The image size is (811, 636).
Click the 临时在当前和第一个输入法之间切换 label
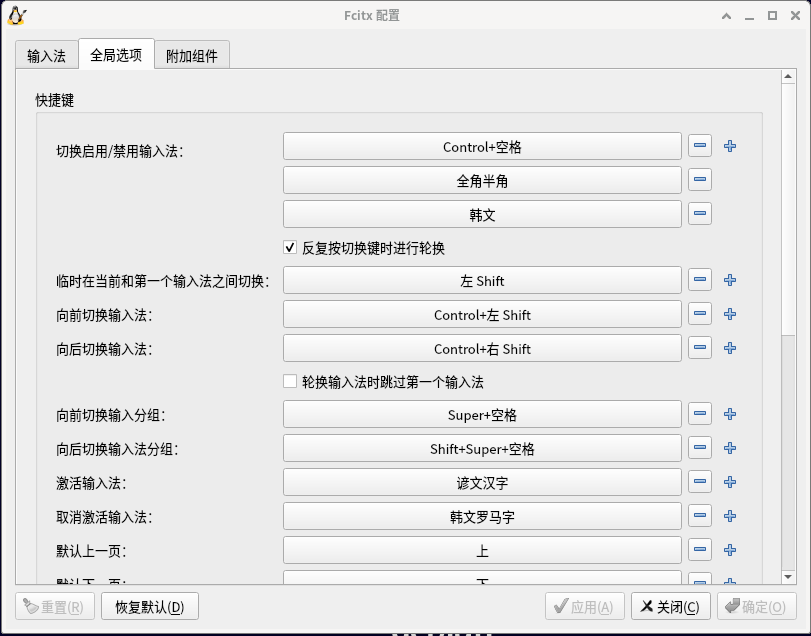[162, 281]
